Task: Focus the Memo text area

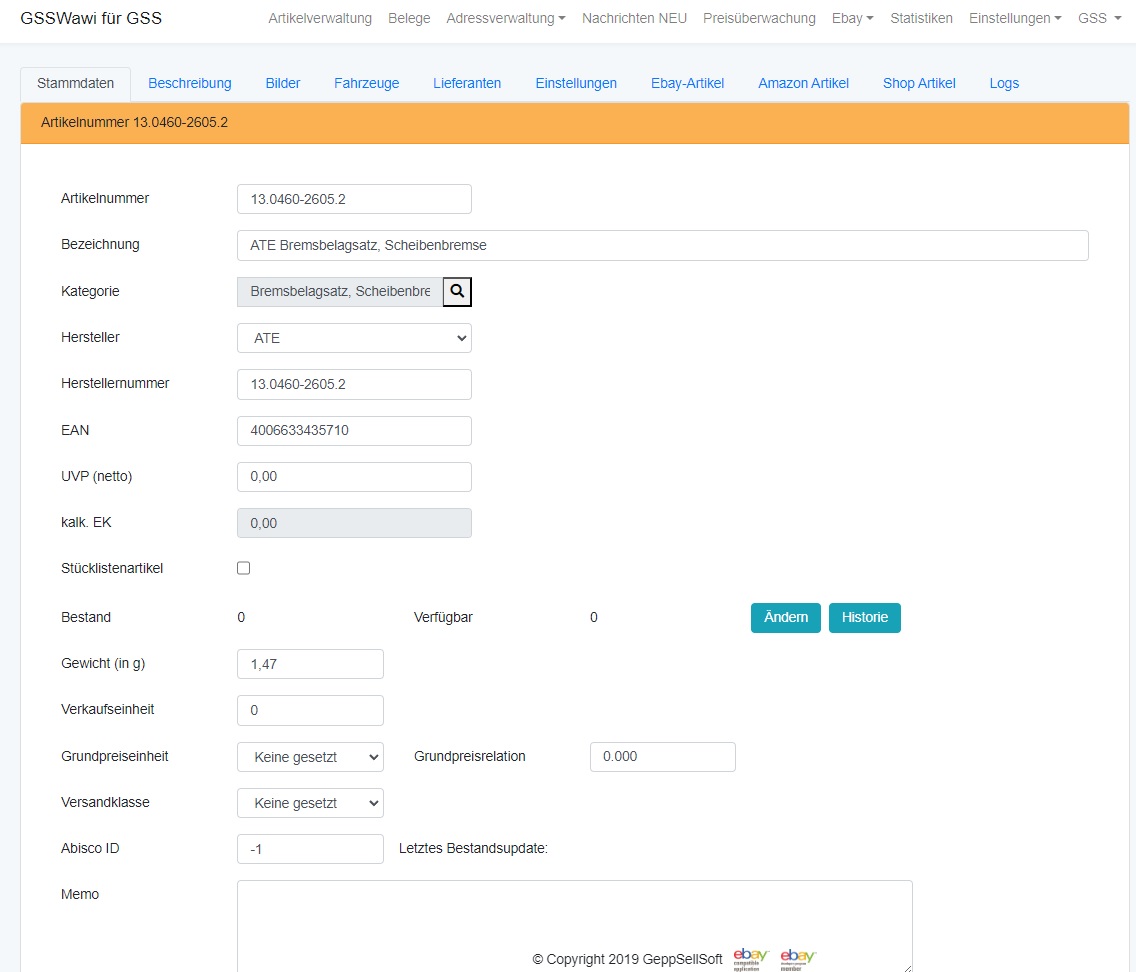Action: (x=574, y=915)
